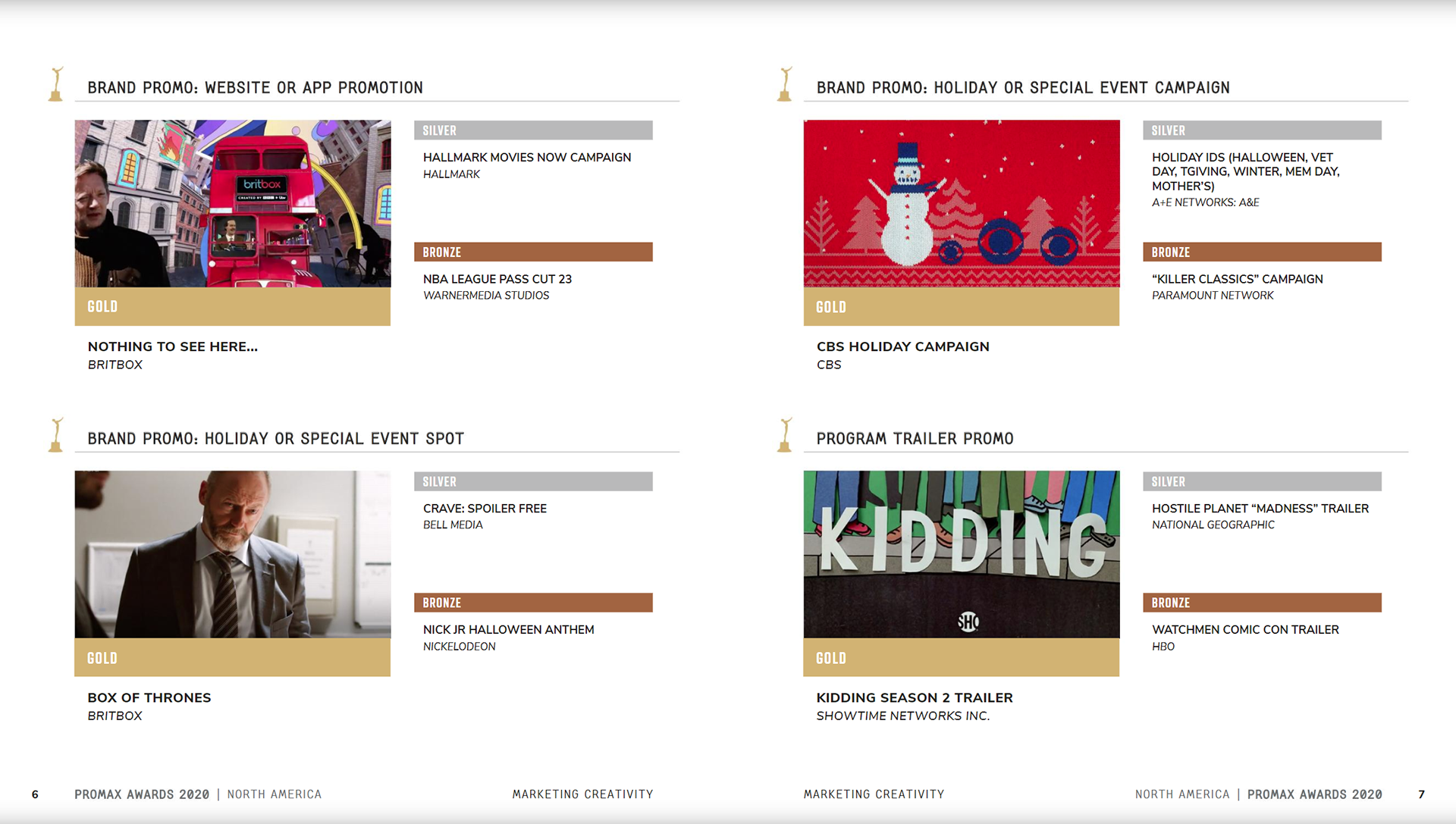Screen dimensions: 1456x824
Task: Open the Box of Thrones thumbnail
Action: point(233,554)
